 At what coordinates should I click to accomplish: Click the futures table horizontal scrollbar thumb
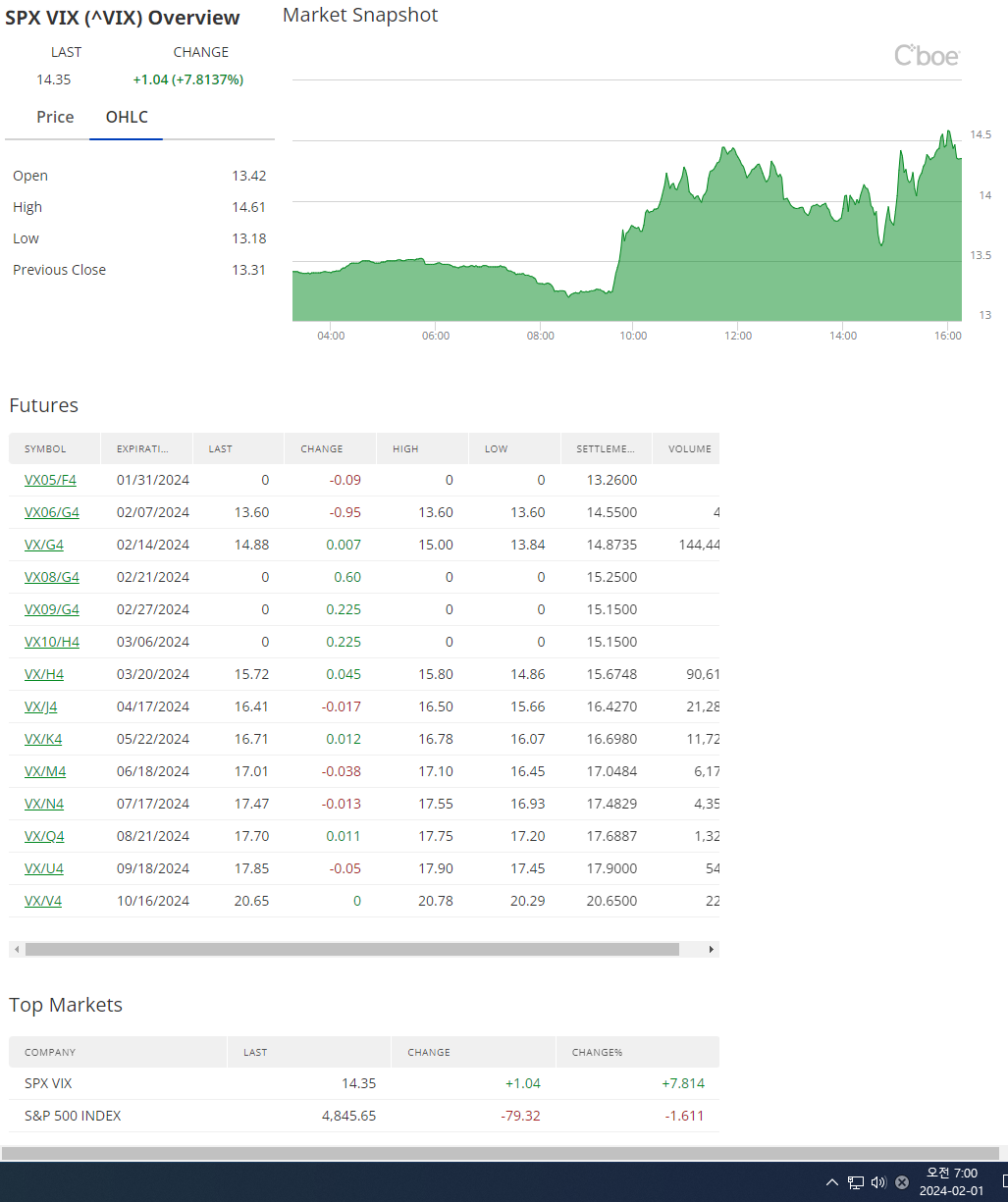[351, 950]
